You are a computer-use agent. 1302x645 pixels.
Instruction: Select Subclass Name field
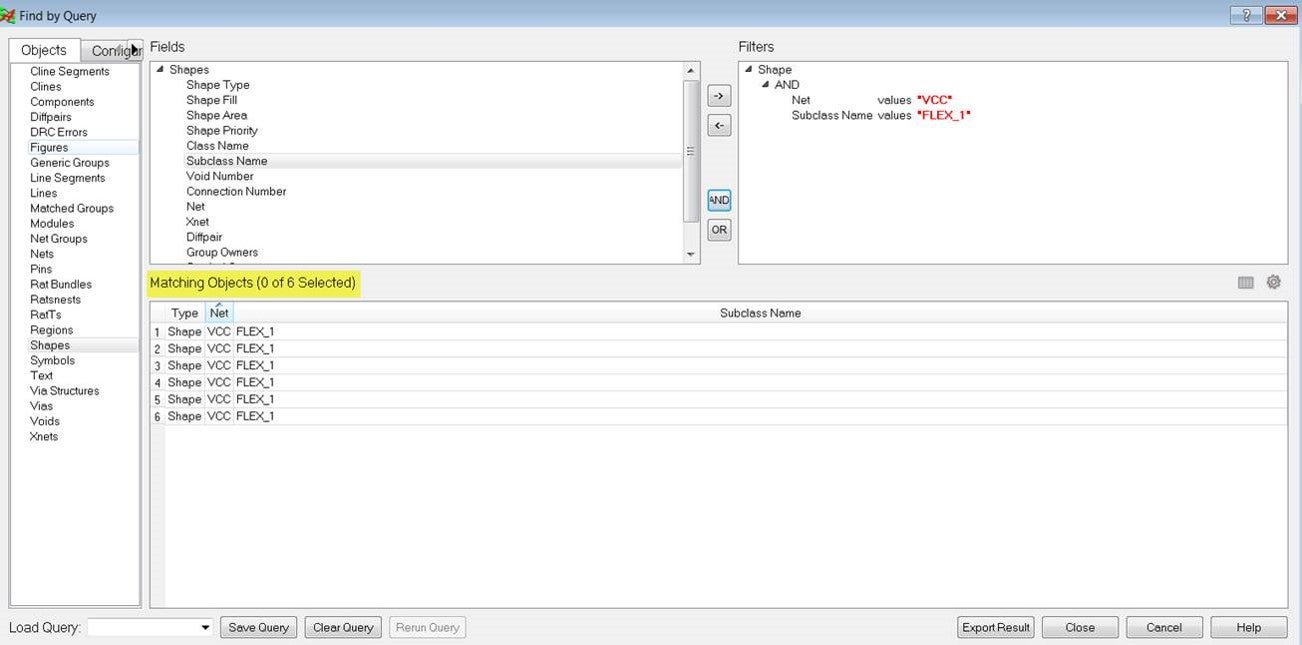pos(227,161)
